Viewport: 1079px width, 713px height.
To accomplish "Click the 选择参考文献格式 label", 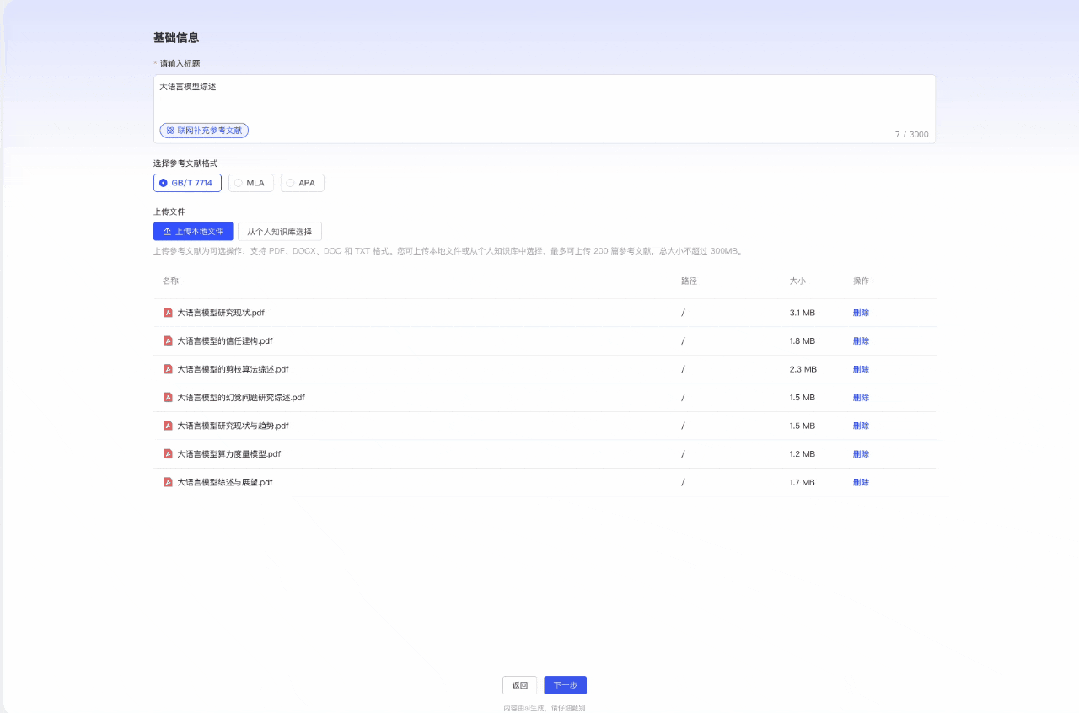I will tap(185, 163).
